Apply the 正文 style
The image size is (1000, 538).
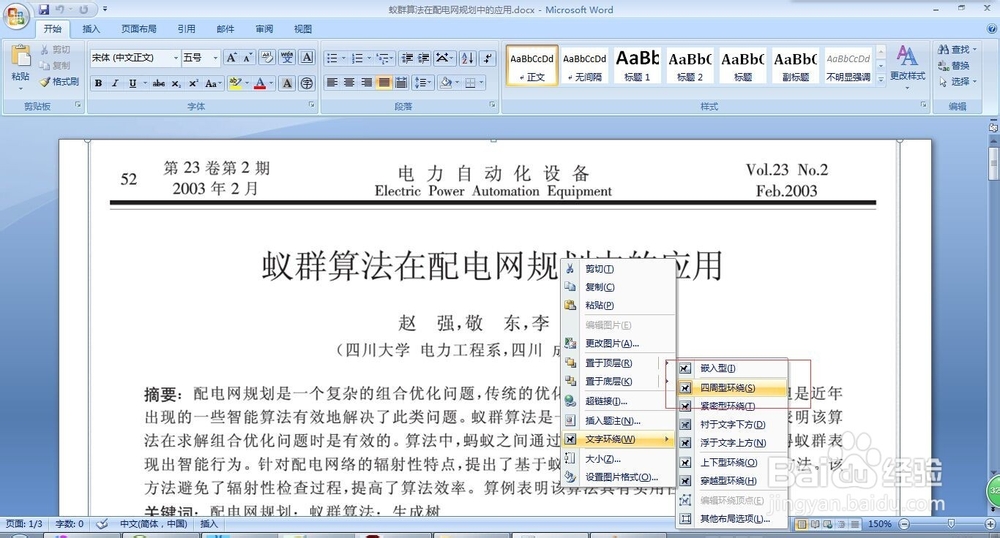[x=532, y=65]
